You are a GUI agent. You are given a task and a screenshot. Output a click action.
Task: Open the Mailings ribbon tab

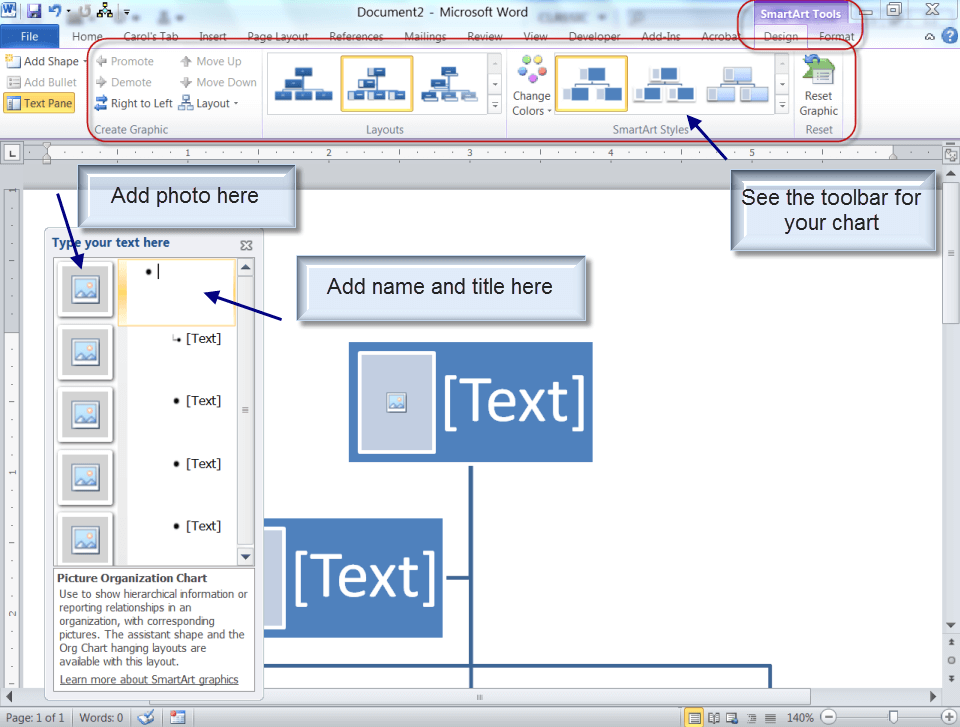pyautogui.click(x=424, y=35)
